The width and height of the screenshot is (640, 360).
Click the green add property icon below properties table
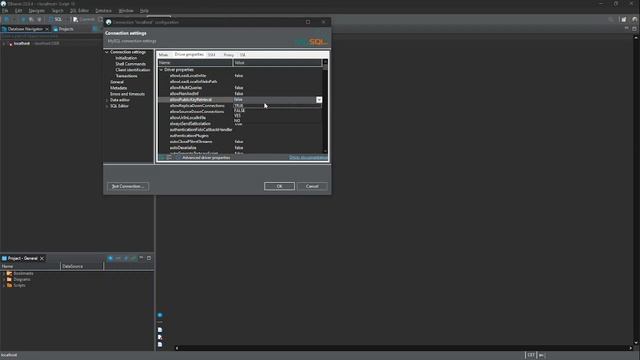(x=162, y=158)
